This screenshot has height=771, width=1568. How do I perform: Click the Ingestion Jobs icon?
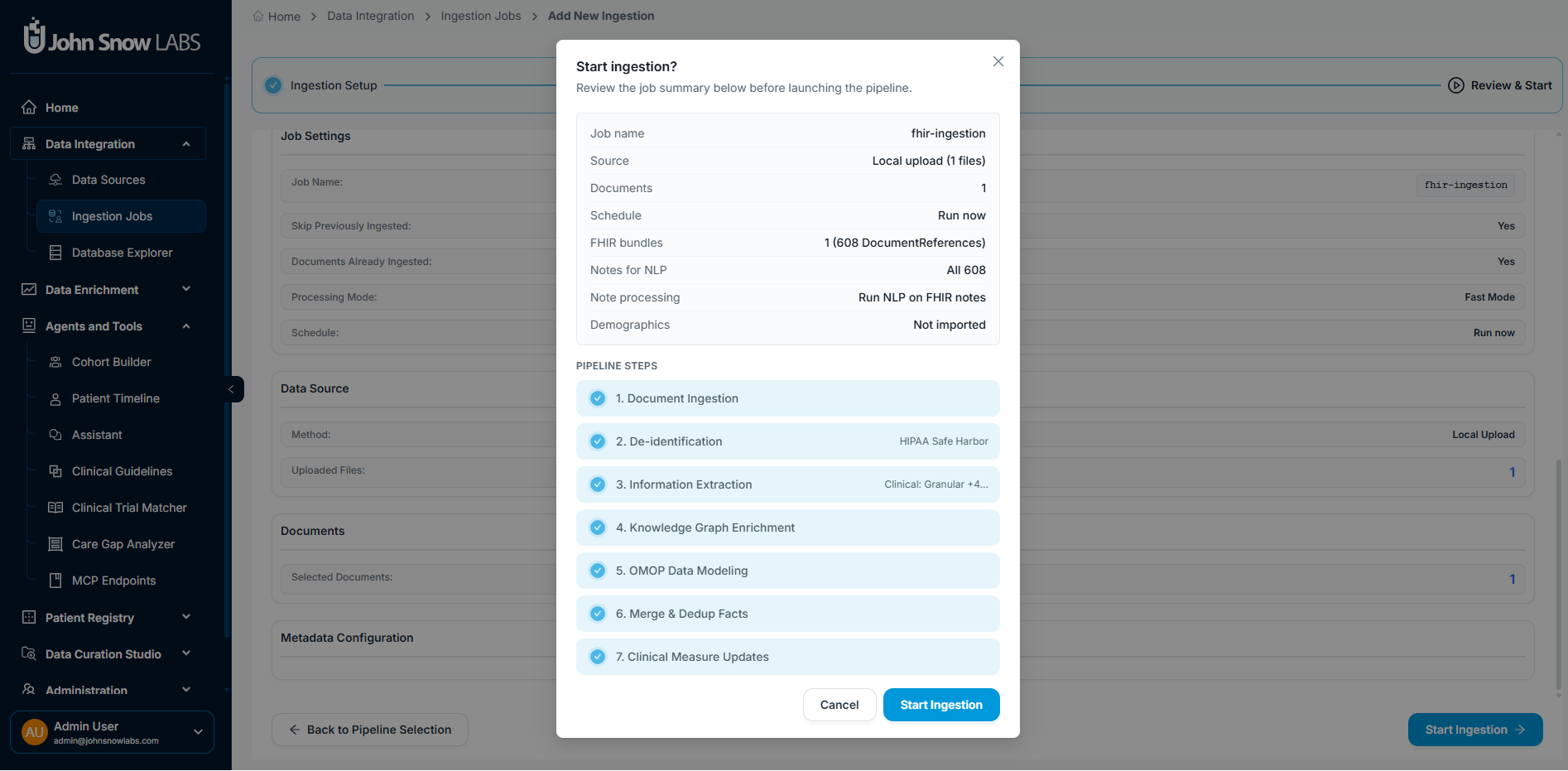point(55,216)
